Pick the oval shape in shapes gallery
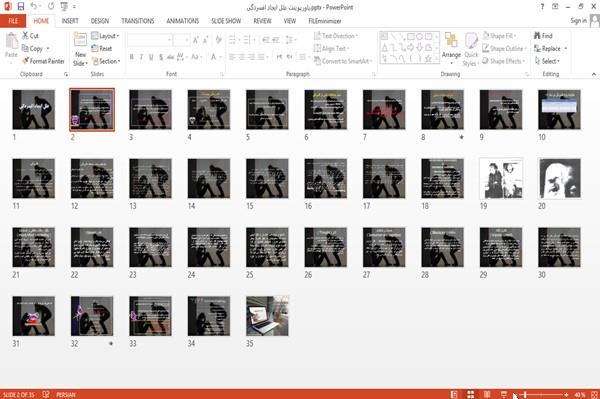The image size is (600, 399). pos(419,37)
